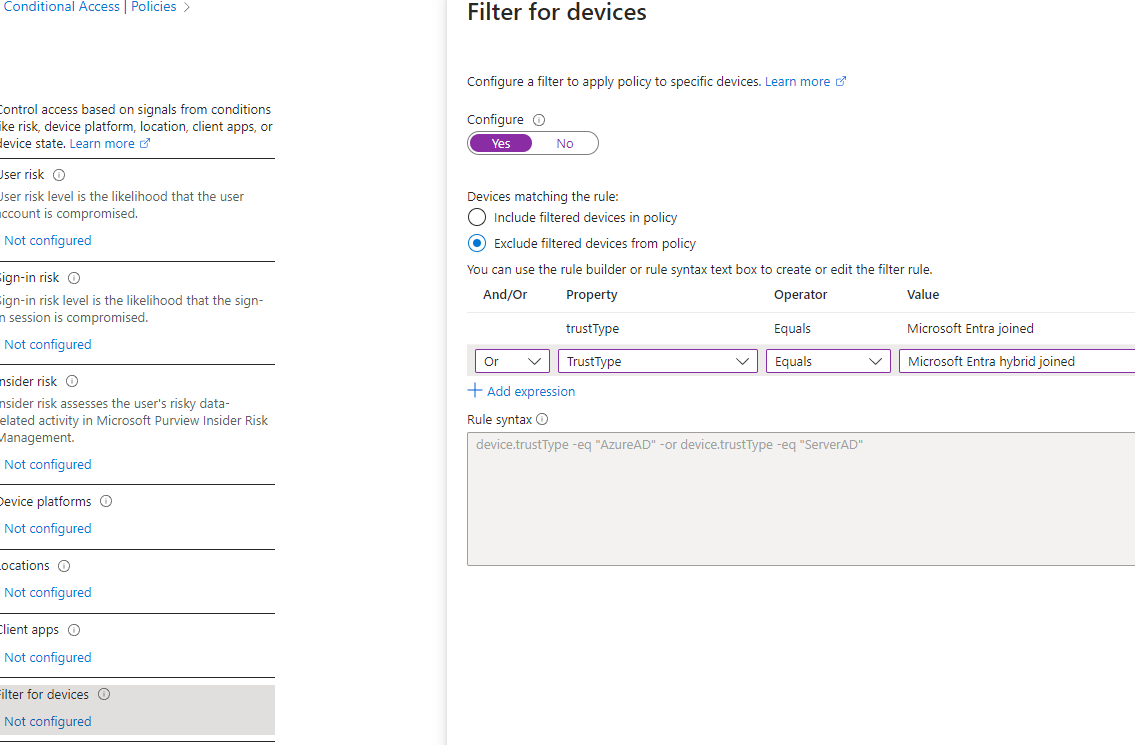Click the Value column header

pyautogui.click(x=923, y=295)
